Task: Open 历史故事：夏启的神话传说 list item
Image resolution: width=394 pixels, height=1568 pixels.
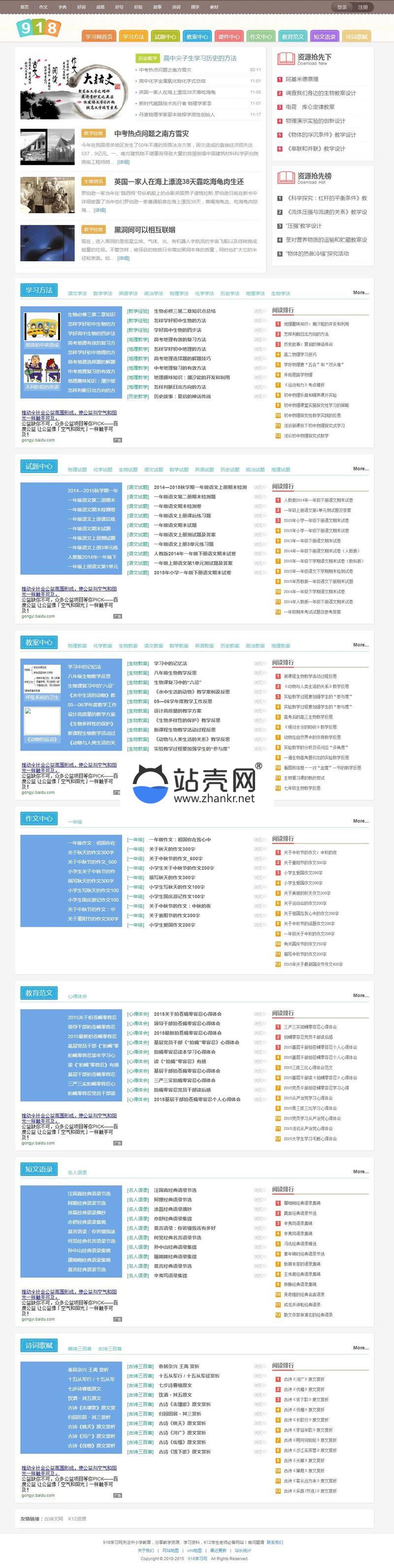Action: 182,396
